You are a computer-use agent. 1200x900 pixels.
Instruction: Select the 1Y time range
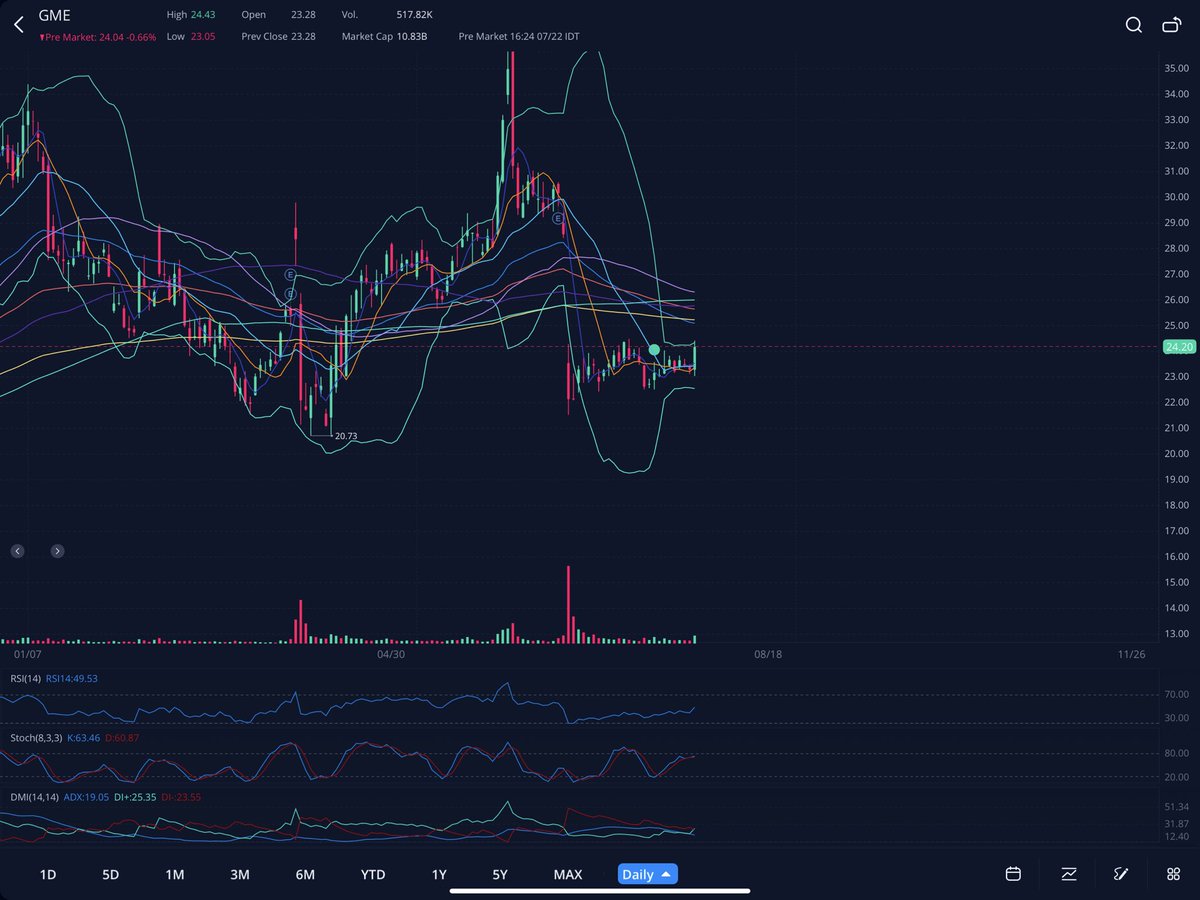click(439, 874)
